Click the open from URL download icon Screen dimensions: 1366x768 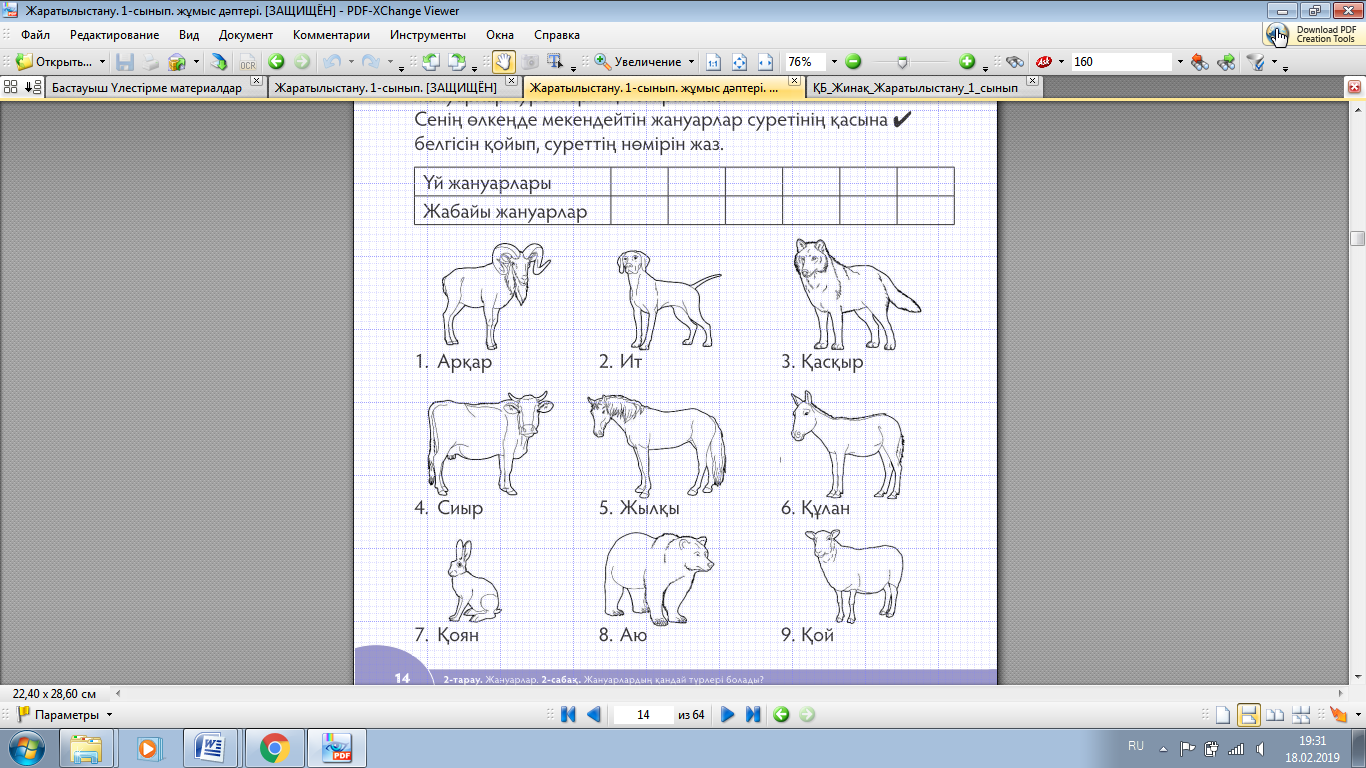point(219,62)
